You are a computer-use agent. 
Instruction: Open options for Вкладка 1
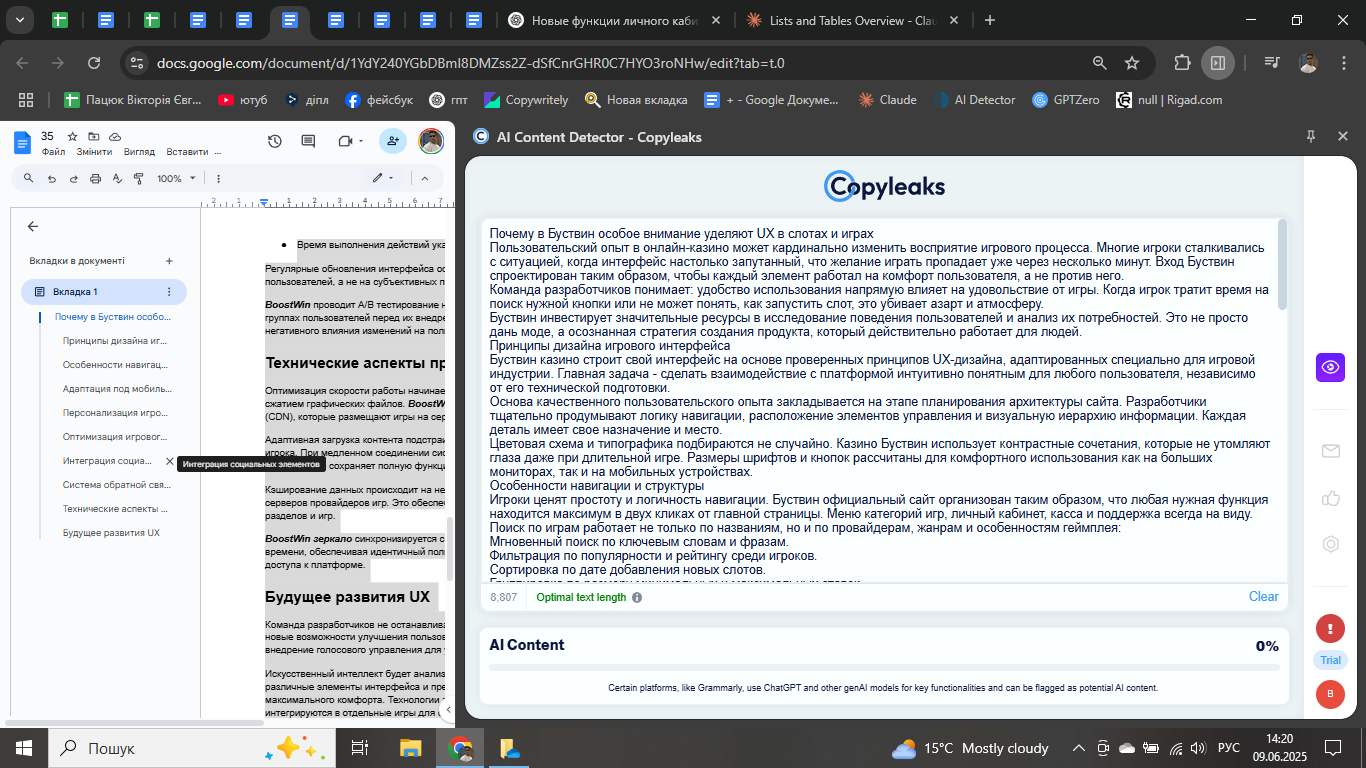[x=169, y=292]
